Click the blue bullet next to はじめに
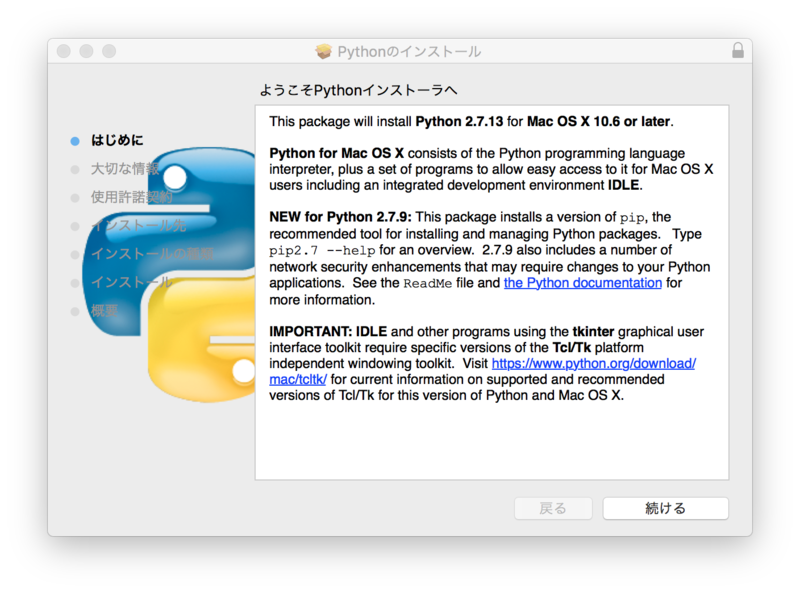This screenshot has width=800, height=593. point(75,141)
